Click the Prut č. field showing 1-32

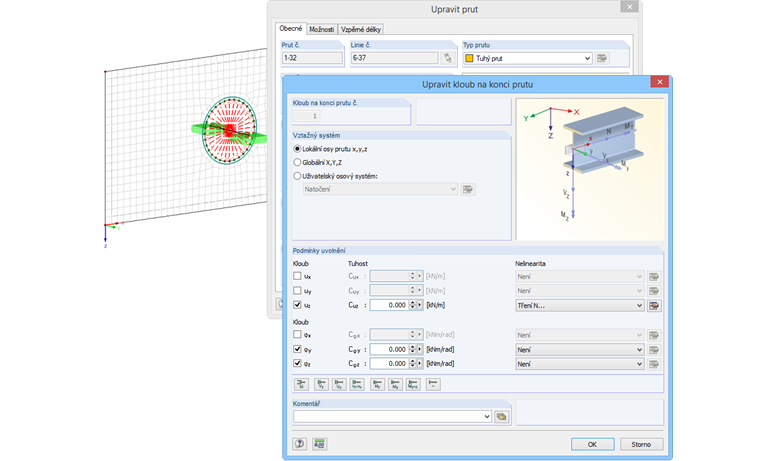(x=312, y=58)
